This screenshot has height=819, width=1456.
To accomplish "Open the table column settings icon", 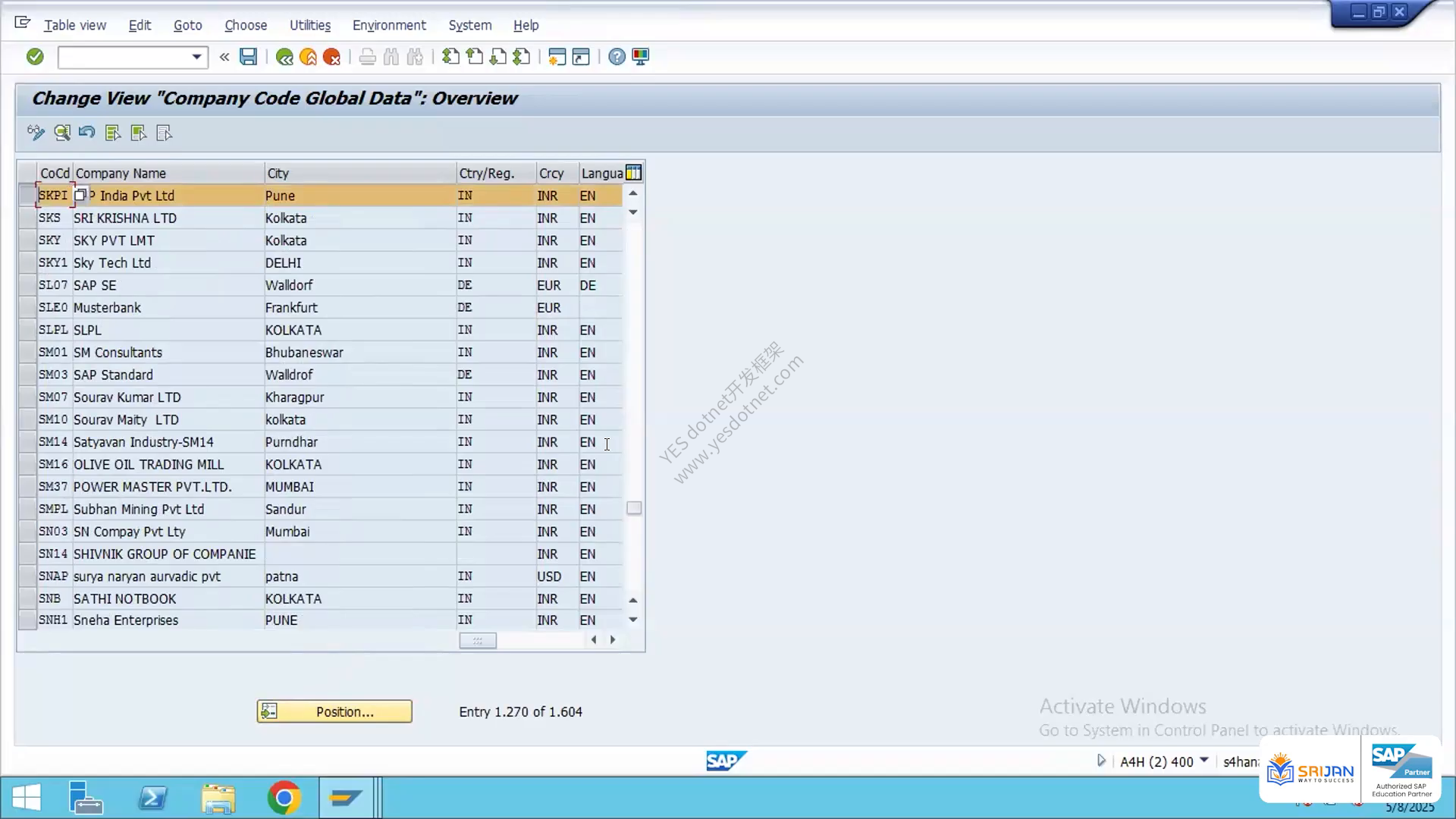I will 634,173.
